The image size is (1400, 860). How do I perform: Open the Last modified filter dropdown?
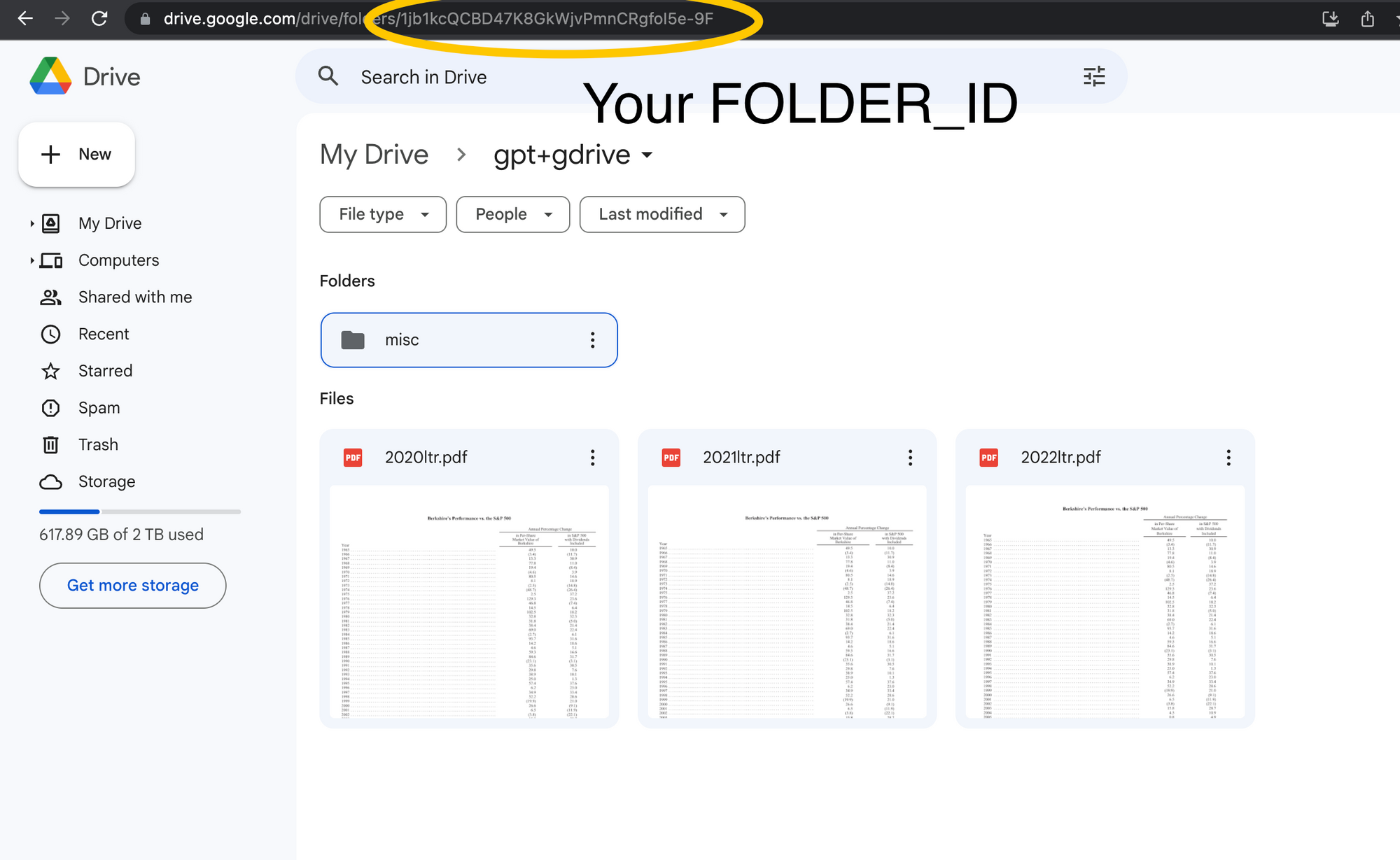point(661,214)
